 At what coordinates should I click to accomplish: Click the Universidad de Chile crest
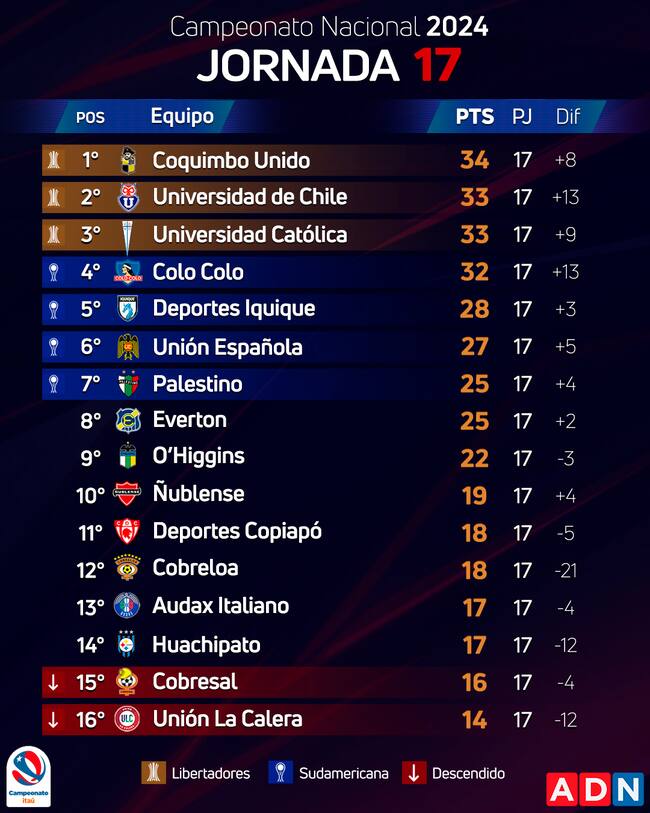(127, 197)
